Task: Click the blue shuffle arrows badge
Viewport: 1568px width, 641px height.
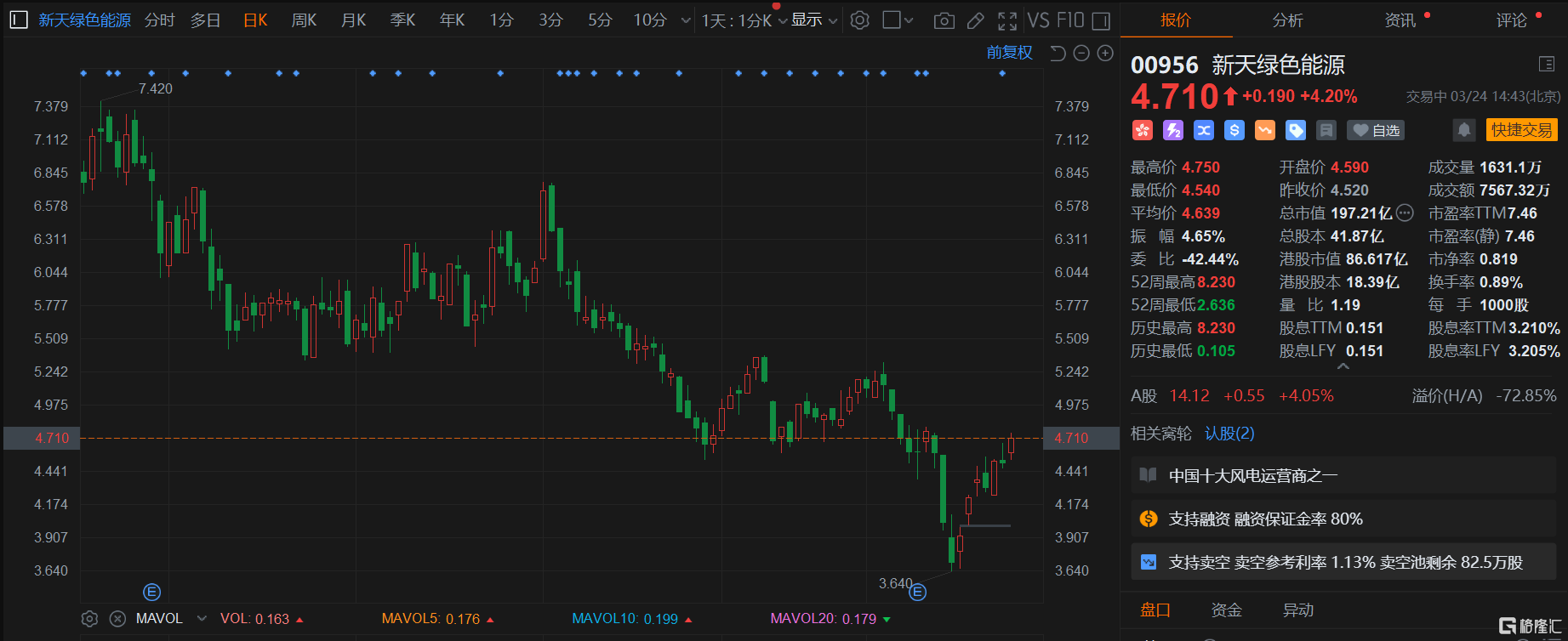Action: [x=1204, y=130]
